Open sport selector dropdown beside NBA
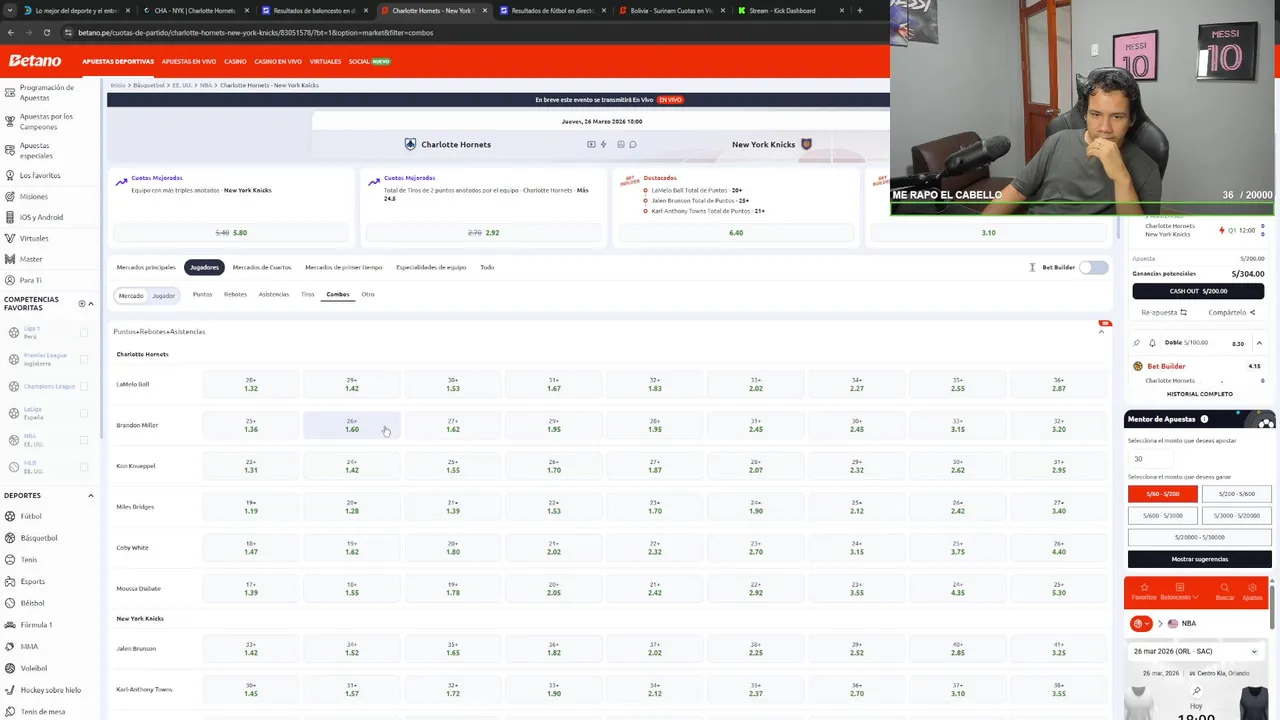 pyautogui.click(x=1141, y=624)
